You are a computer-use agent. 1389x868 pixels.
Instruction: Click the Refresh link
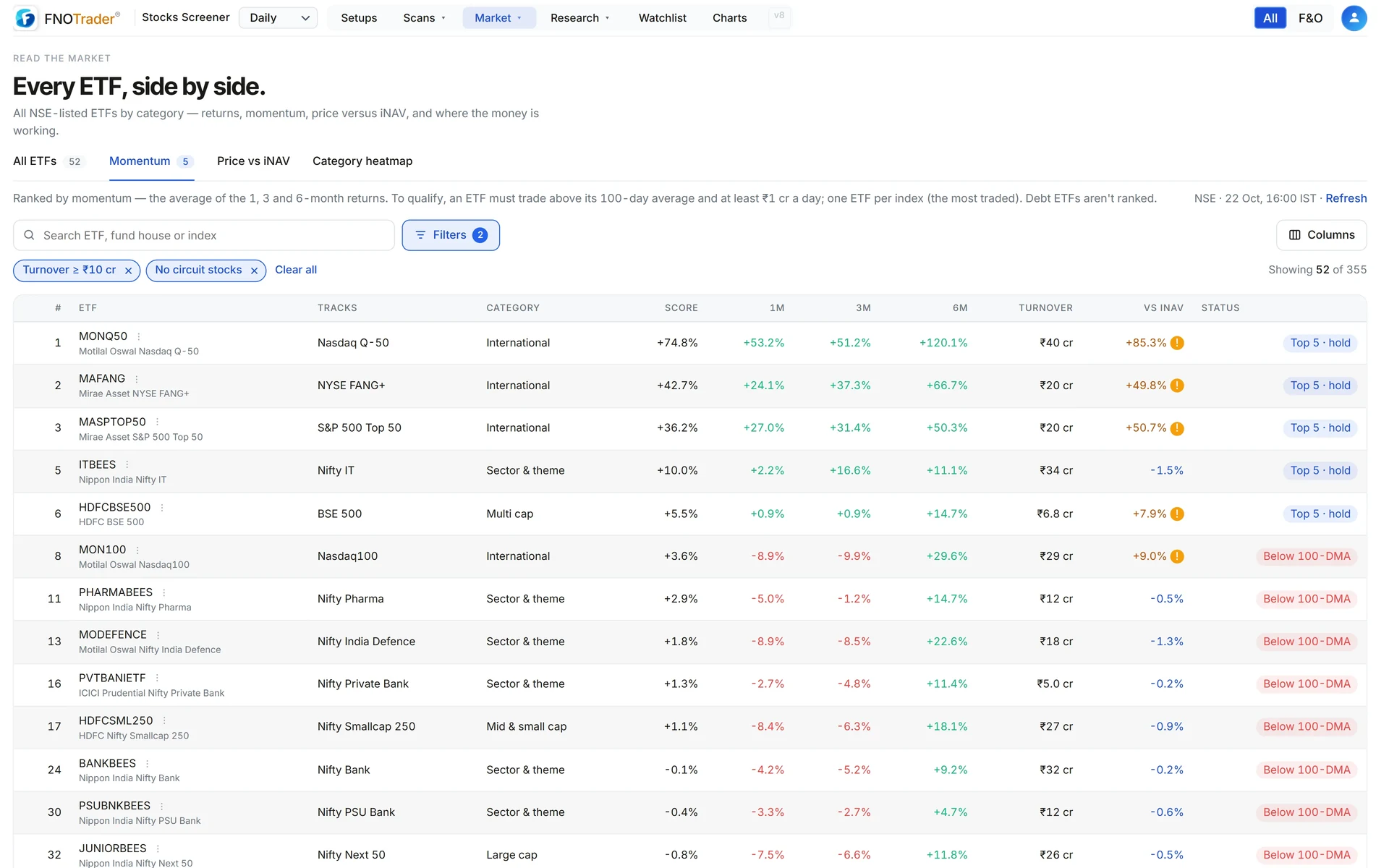click(1346, 198)
